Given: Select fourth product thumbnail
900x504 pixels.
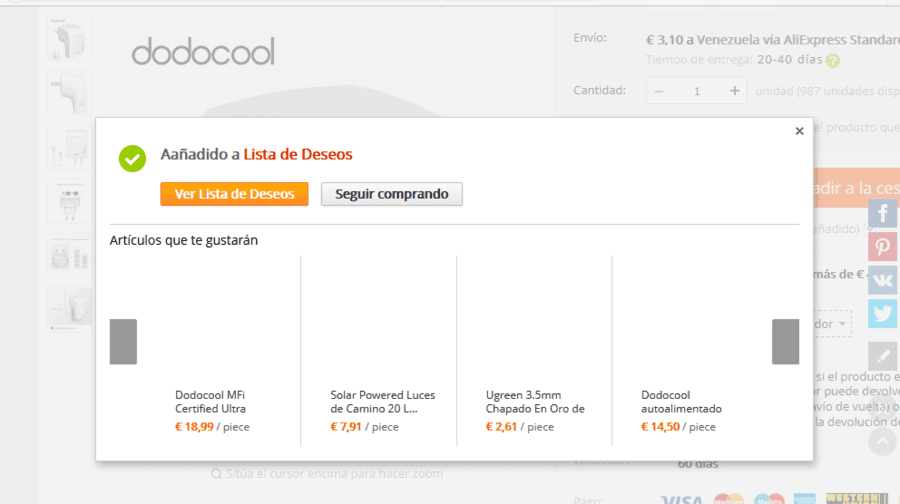Looking at the screenshot, I should click(69, 201).
